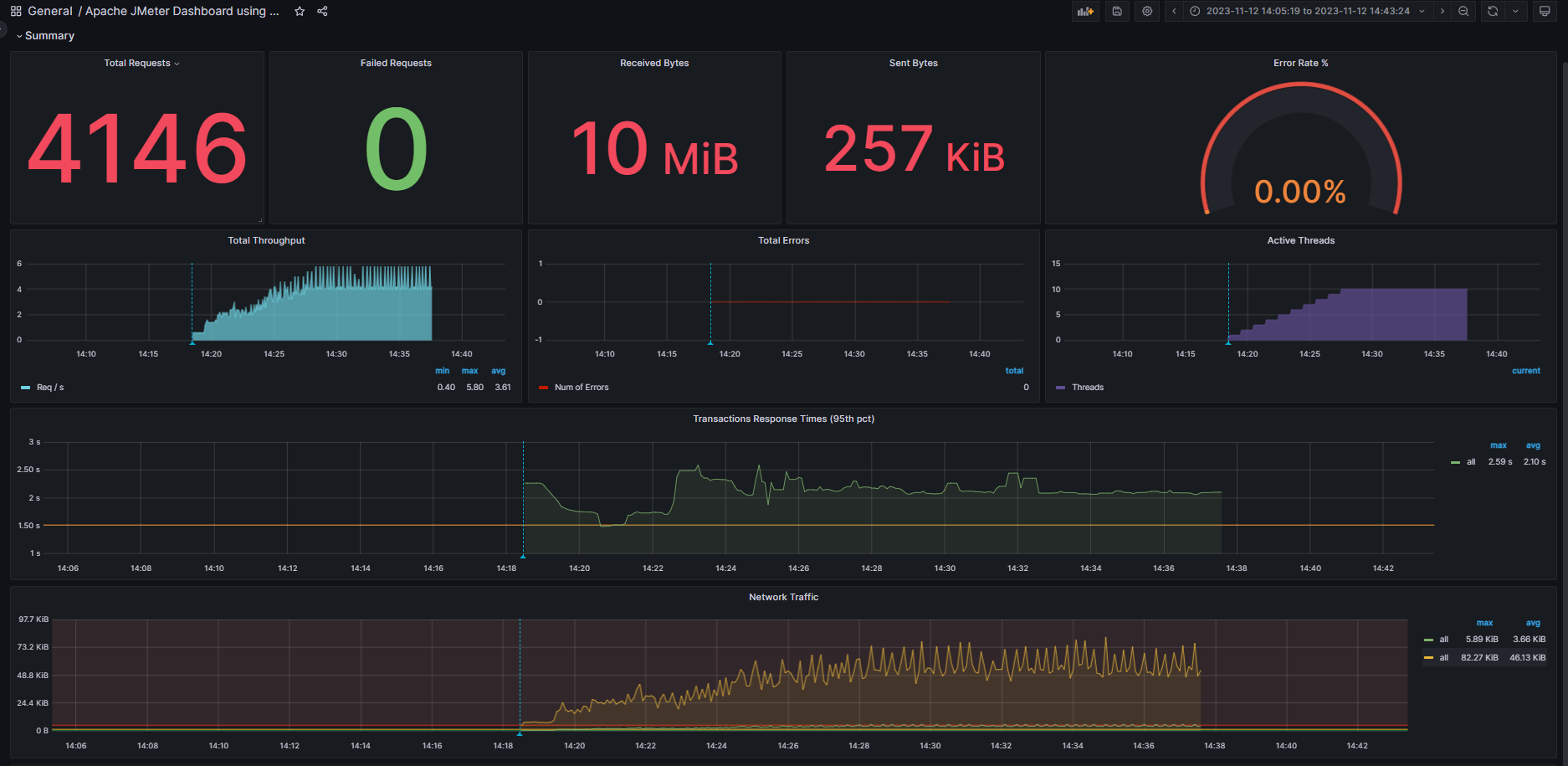Open the Sent Bytes panel title menu
The width and height of the screenshot is (1568, 766).
point(913,63)
